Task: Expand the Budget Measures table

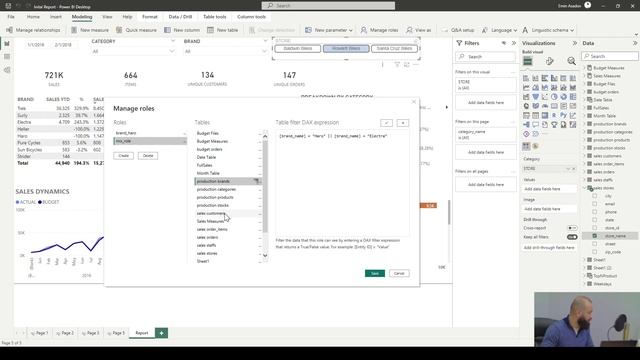Action: 584,68
